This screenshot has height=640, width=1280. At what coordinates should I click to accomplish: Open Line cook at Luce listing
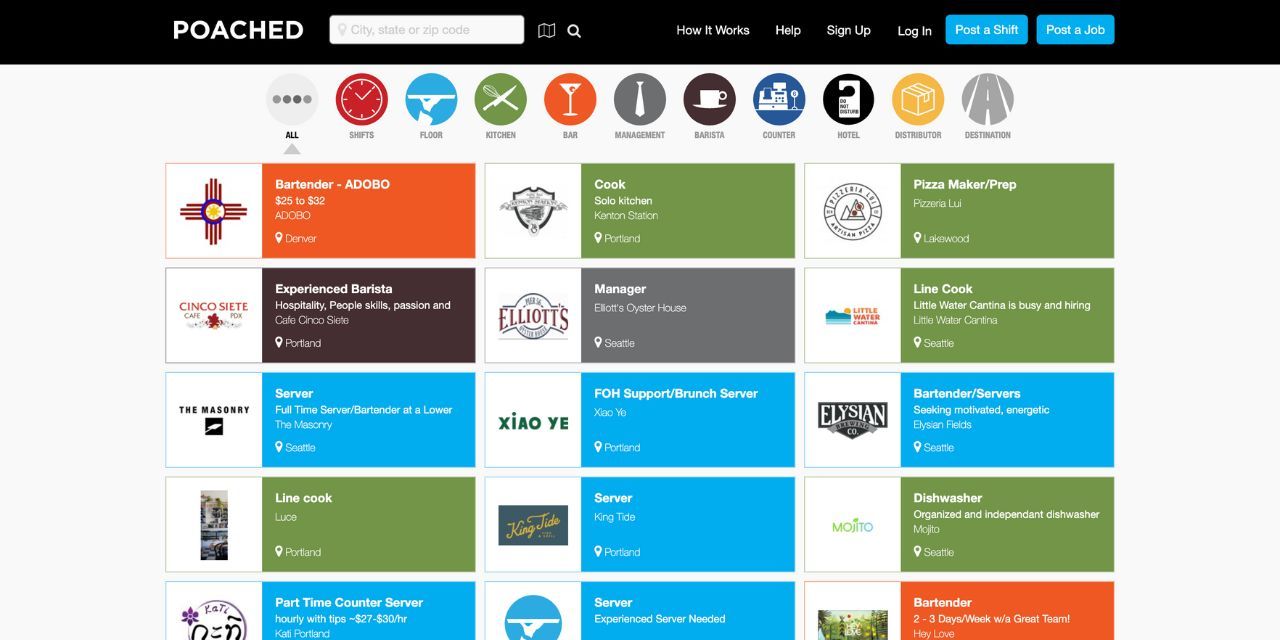click(x=320, y=524)
